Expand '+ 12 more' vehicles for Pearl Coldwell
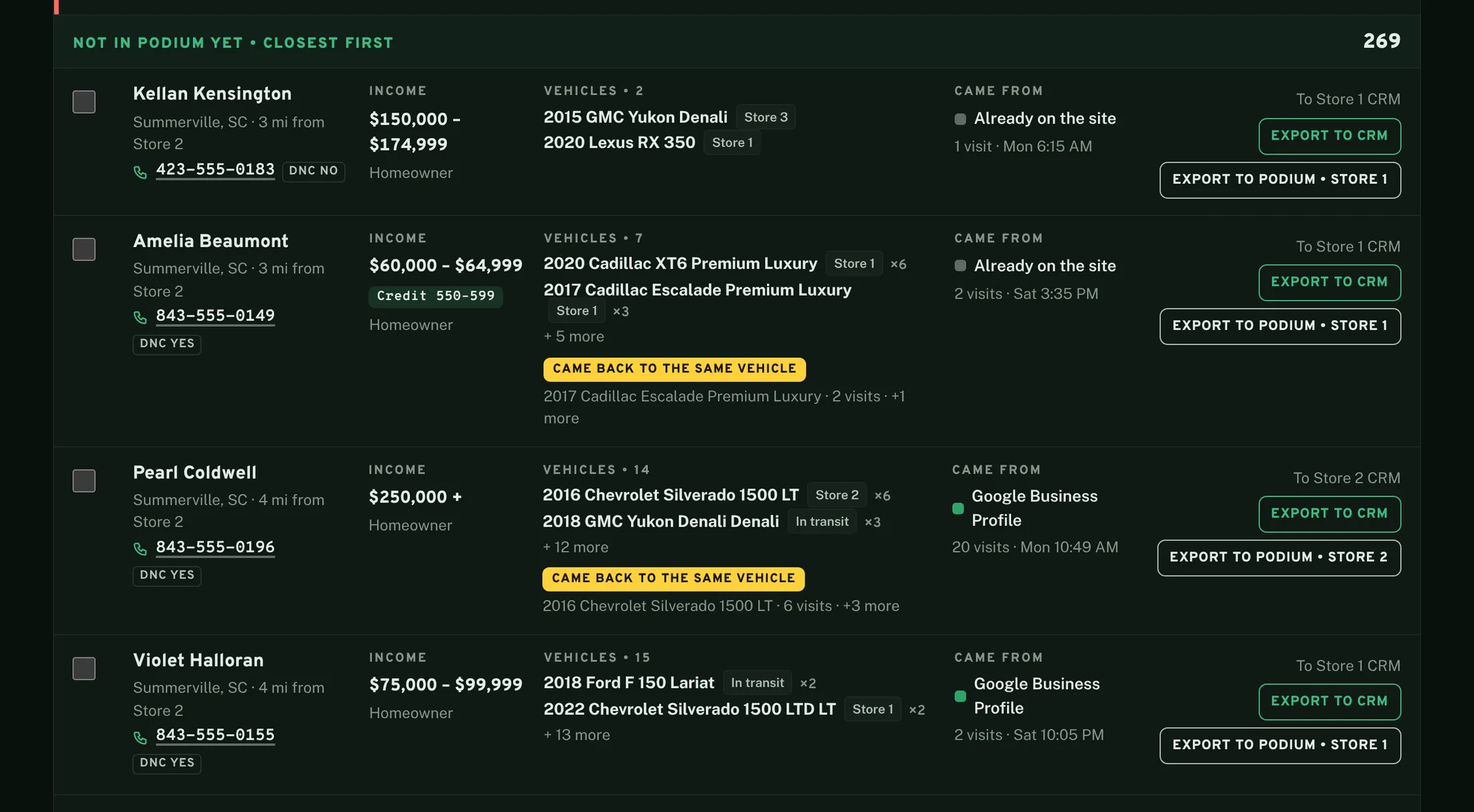This screenshot has width=1474, height=812. coord(576,547)
